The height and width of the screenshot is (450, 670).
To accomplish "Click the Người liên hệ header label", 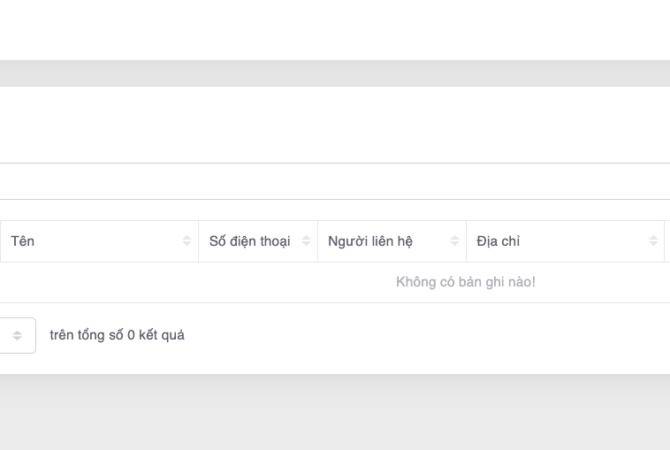I will (370, 242).
